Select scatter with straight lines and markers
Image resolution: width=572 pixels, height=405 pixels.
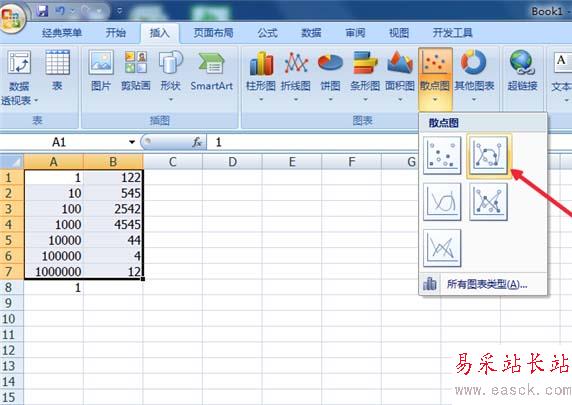click(x=488, y=202)
